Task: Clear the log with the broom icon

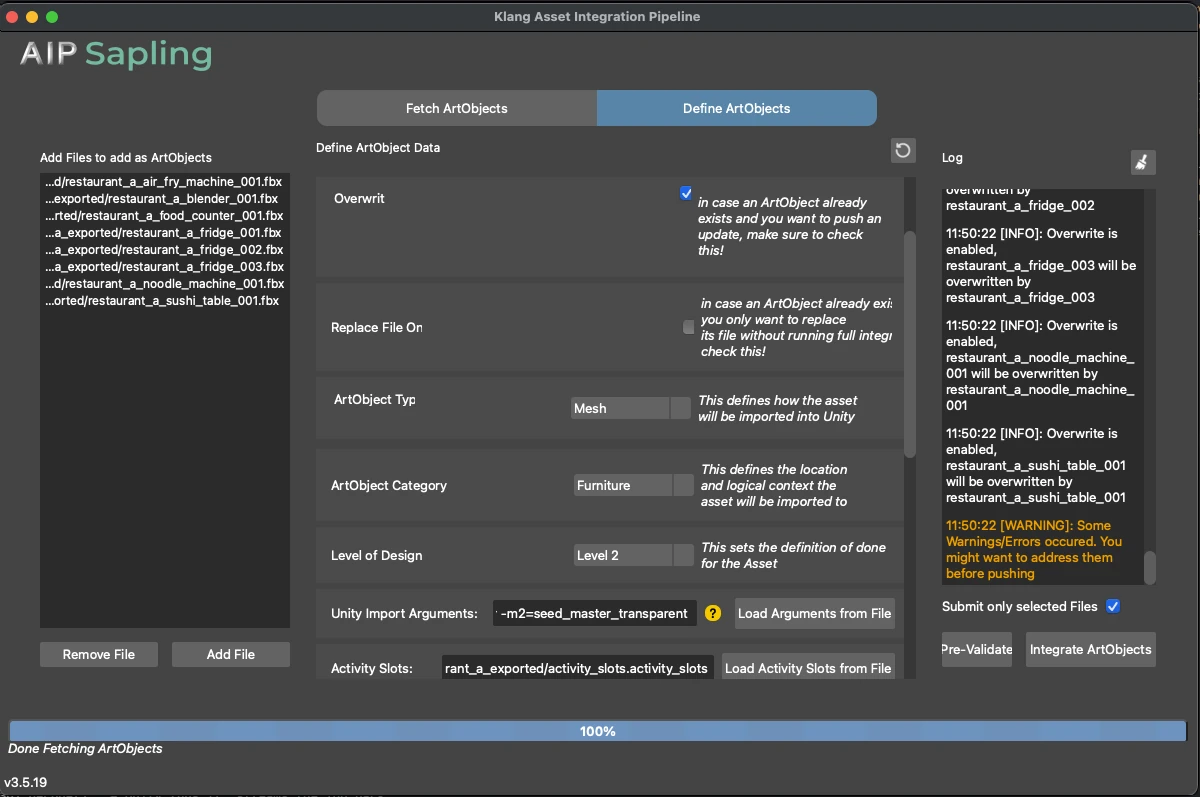Action: (1143, 162)
